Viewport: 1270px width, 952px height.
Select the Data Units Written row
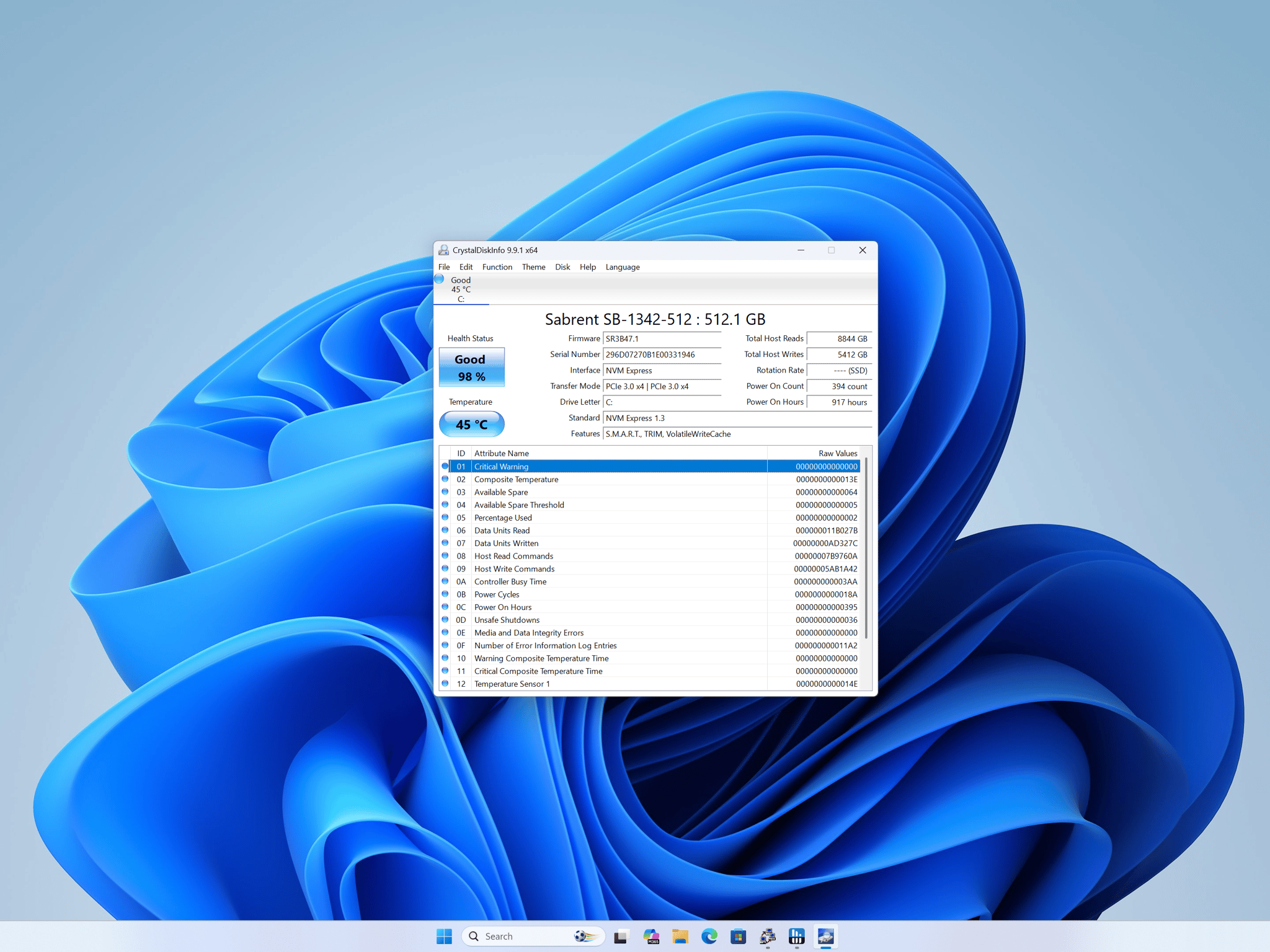[x=650, y=543]
